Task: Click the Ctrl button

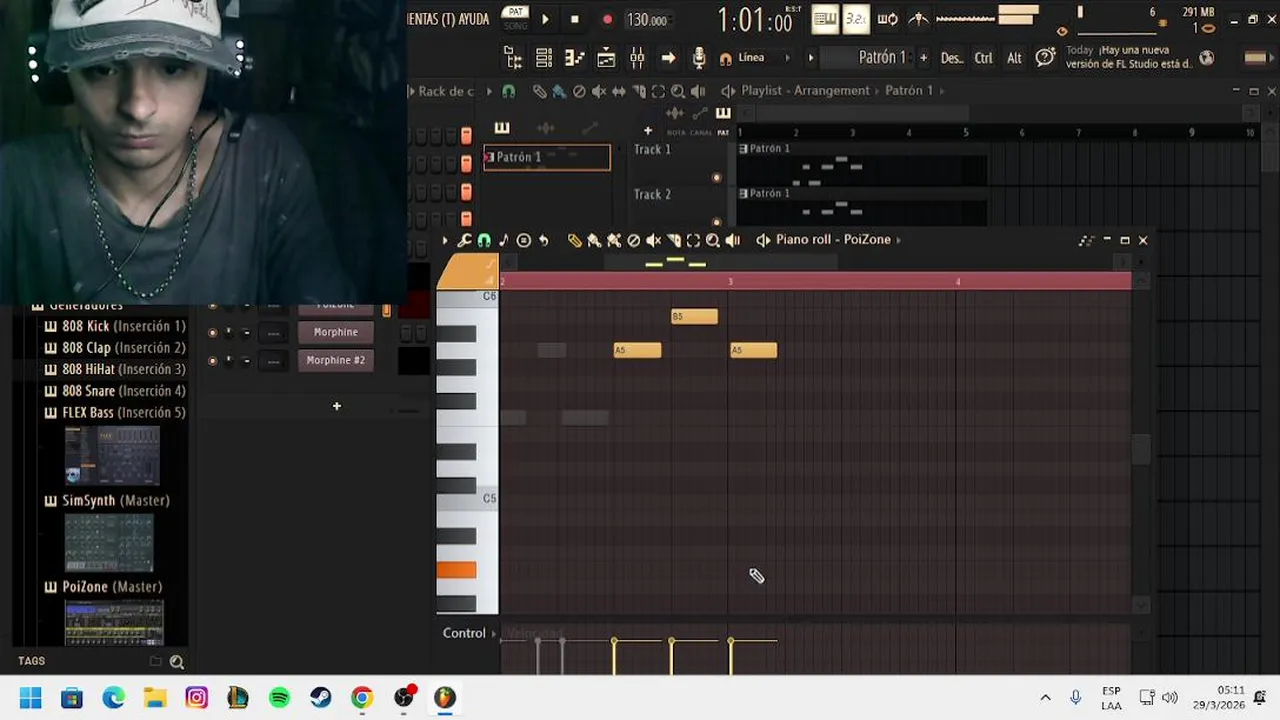Action: pyautogui.click(x=984, y=58)
